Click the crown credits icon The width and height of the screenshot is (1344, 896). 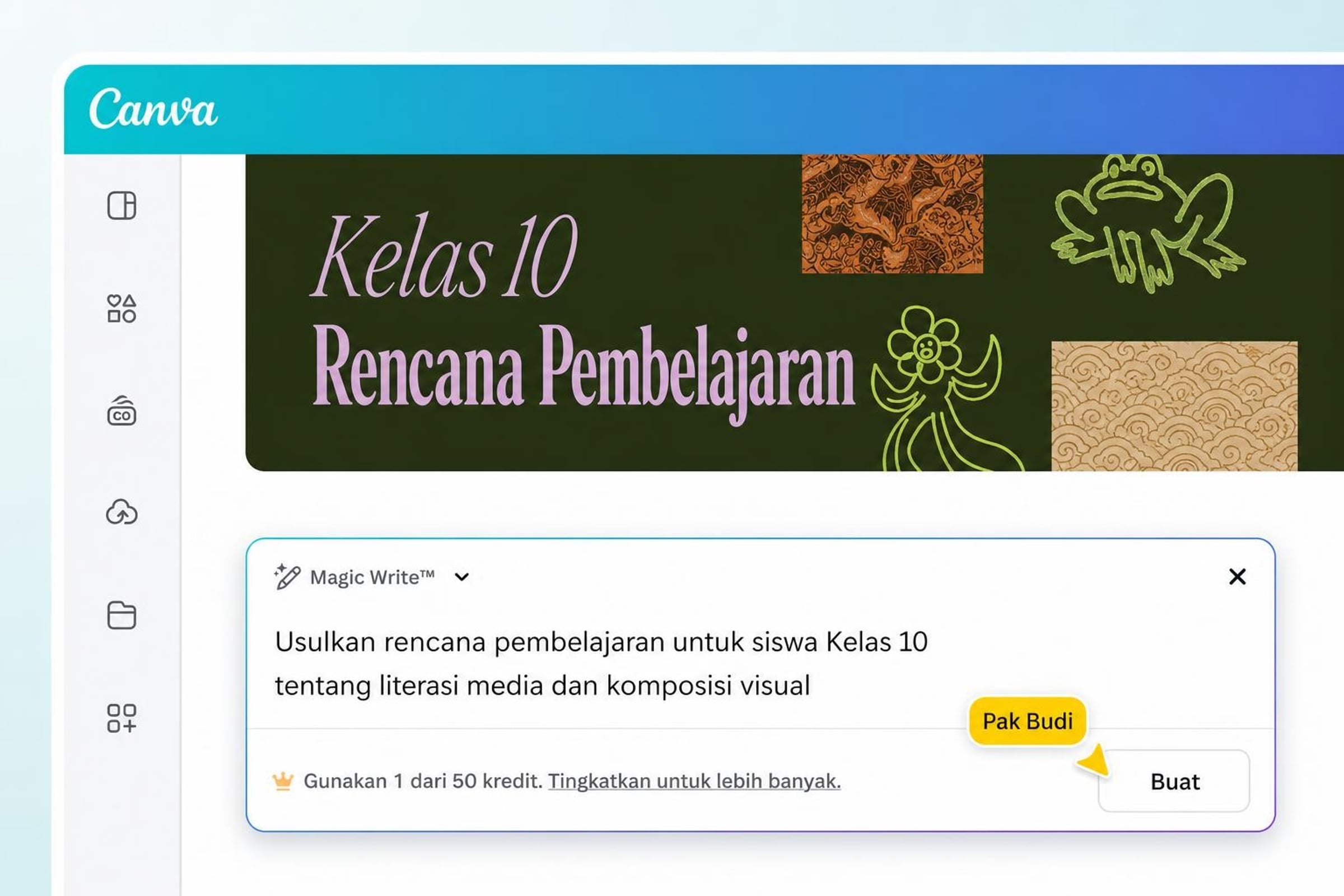click(283, 781)
